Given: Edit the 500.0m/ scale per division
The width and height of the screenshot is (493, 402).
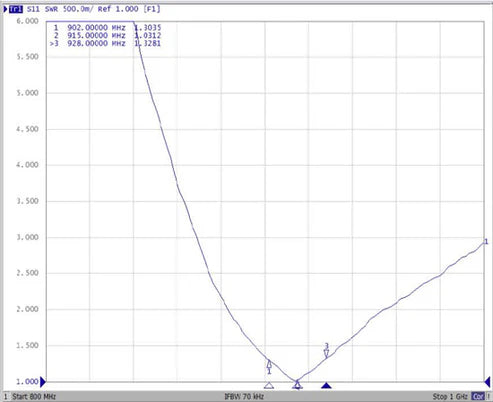Looking at the screenshot, I should (78, 9).
